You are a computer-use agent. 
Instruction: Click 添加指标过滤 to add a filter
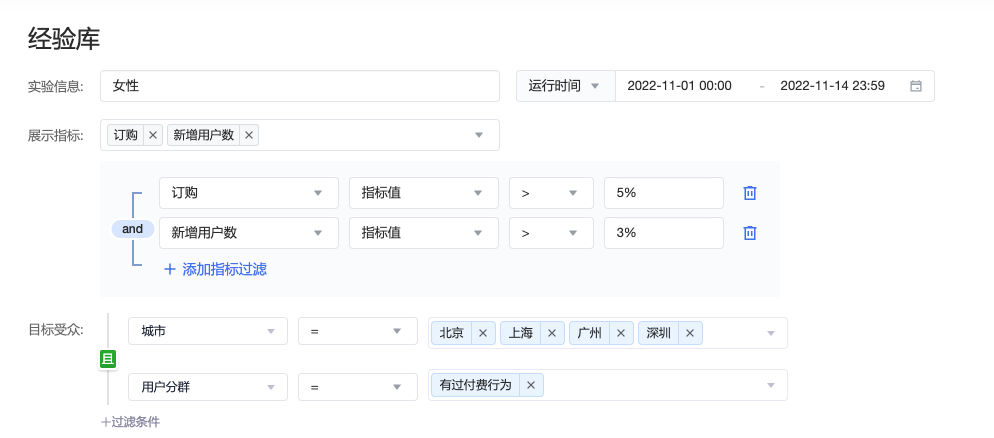coord(215,269)
